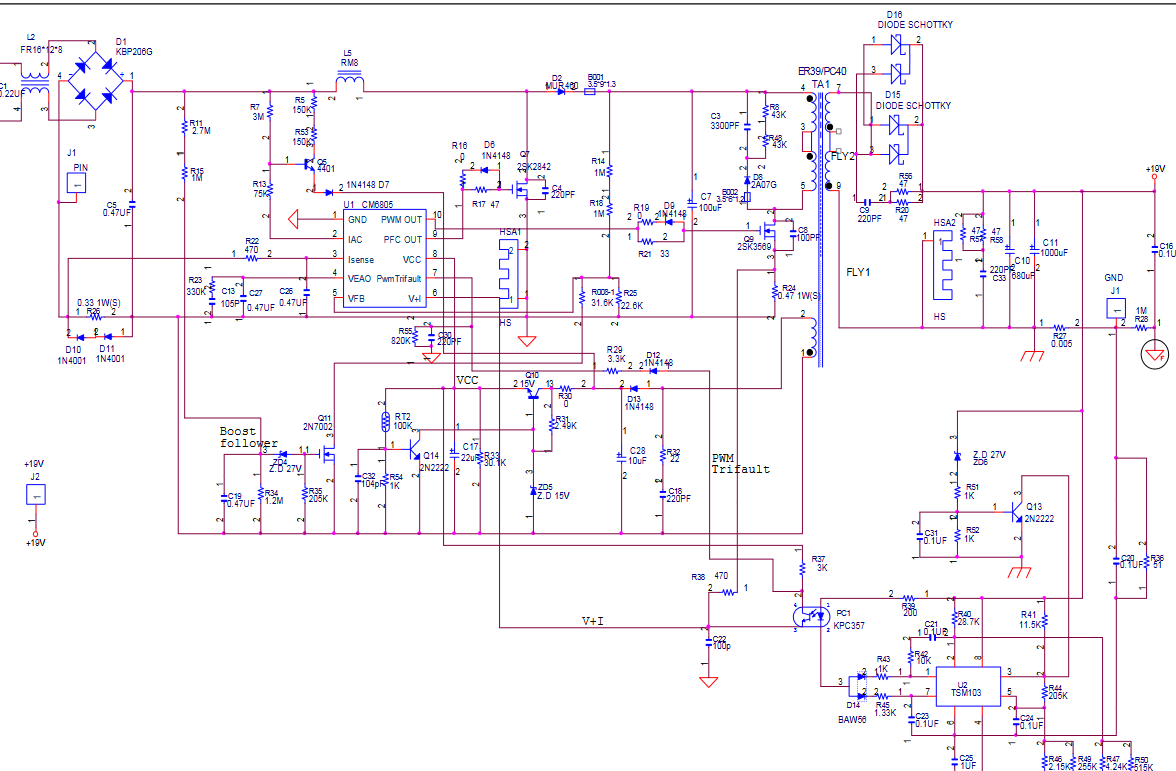Click the 'PWM OUT' pin label on U1
The height and width of the screenshot is (771, 1176).
[401, 220]
